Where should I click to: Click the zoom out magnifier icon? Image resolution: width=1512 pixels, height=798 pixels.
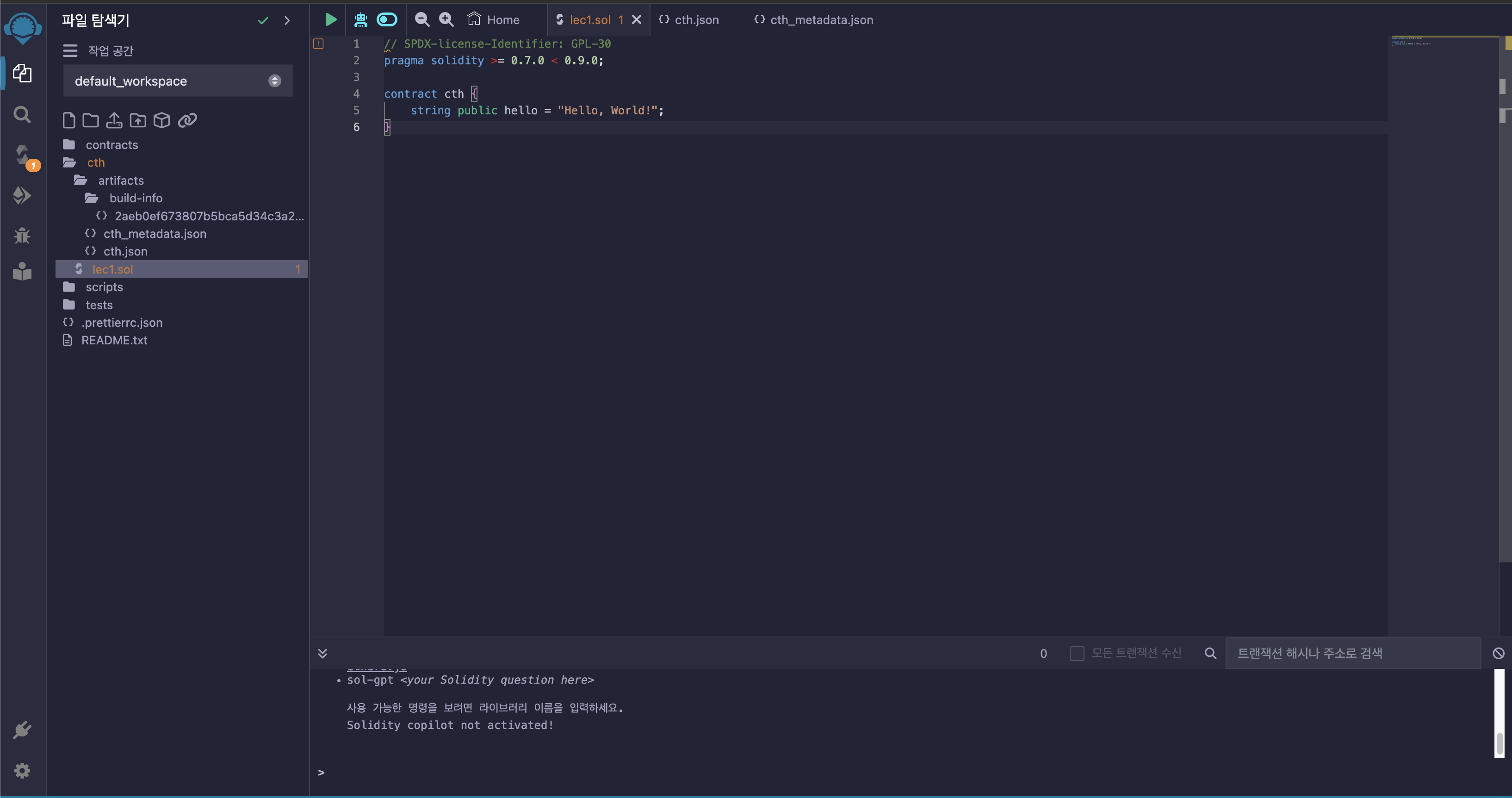[421, 20]
